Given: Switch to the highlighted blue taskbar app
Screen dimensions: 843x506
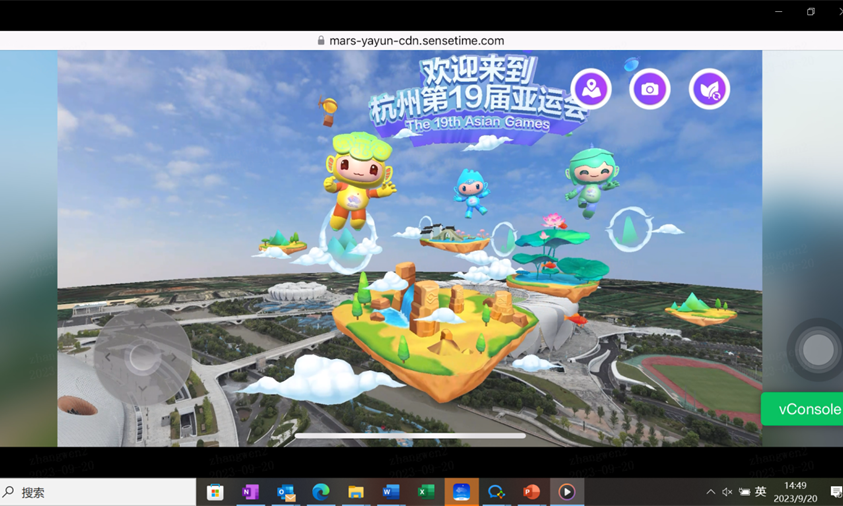Looking at the screenshot, I should click(x=461, y=492).
